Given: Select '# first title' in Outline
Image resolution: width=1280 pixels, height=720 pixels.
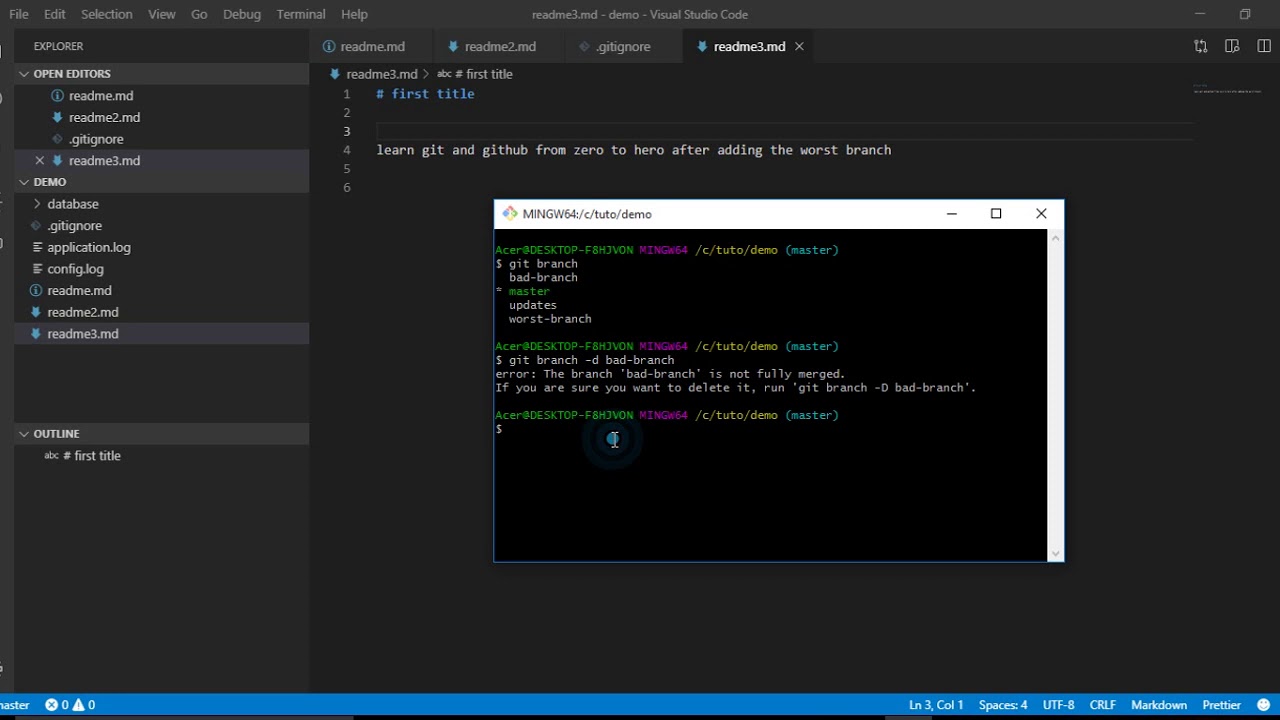Looking at the screenshot, I should coord(91,456).
